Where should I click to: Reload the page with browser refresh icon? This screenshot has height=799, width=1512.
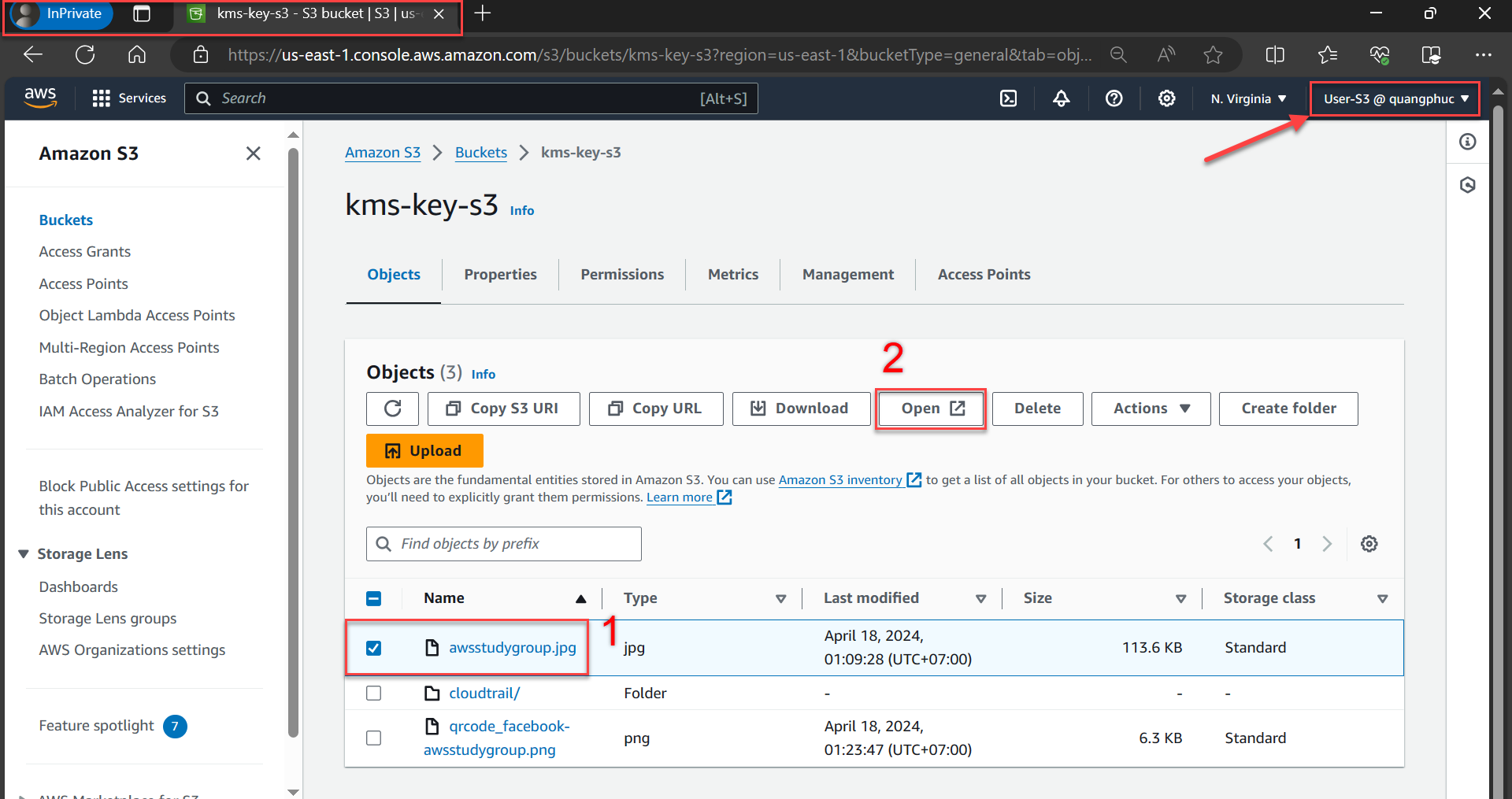[85, 54]
